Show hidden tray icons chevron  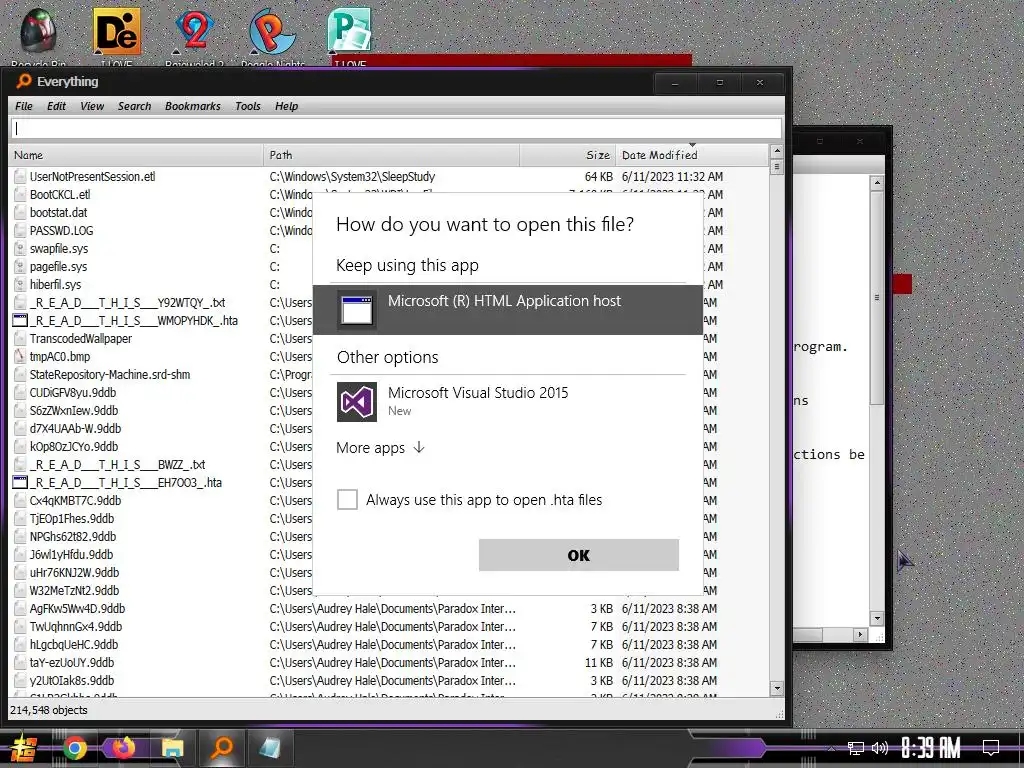[x=831, y=749]
